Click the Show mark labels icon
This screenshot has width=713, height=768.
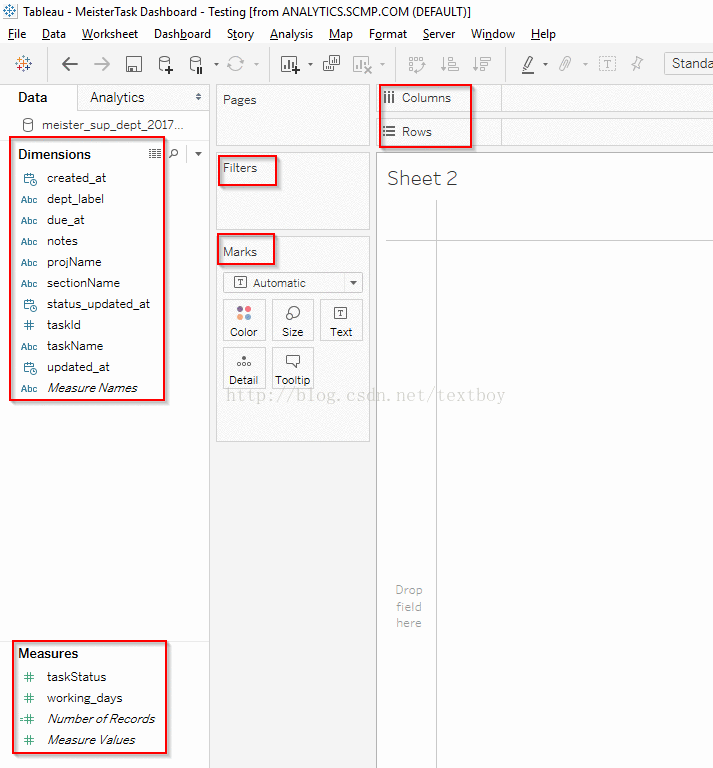607,64
